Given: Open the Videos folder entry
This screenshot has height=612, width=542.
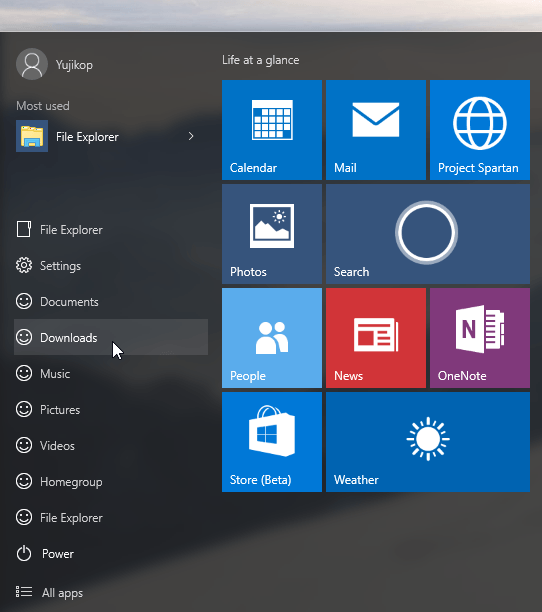Looking at the screenshot, I should pos(111,445).
